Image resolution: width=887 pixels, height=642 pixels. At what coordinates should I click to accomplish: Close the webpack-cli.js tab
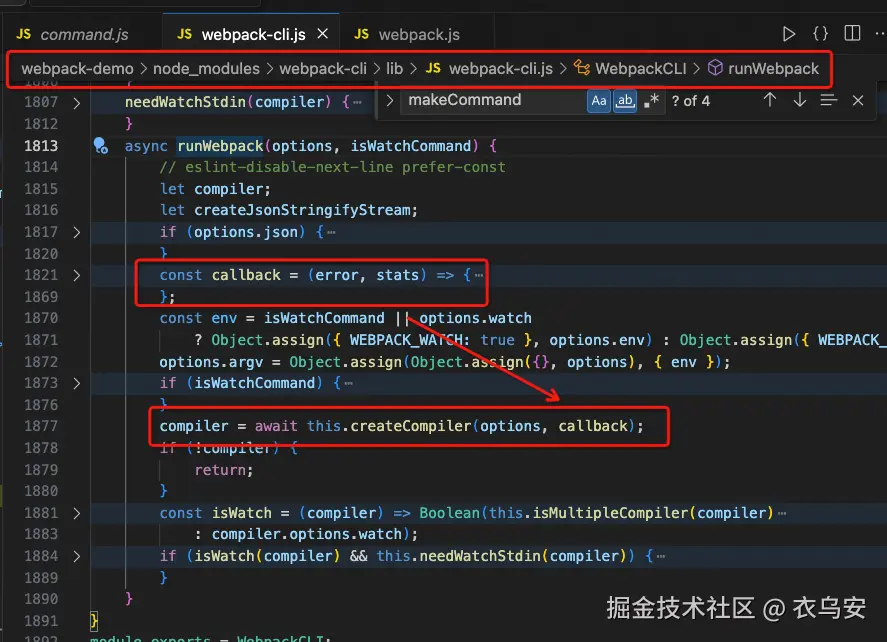click(x=322, y=34)
